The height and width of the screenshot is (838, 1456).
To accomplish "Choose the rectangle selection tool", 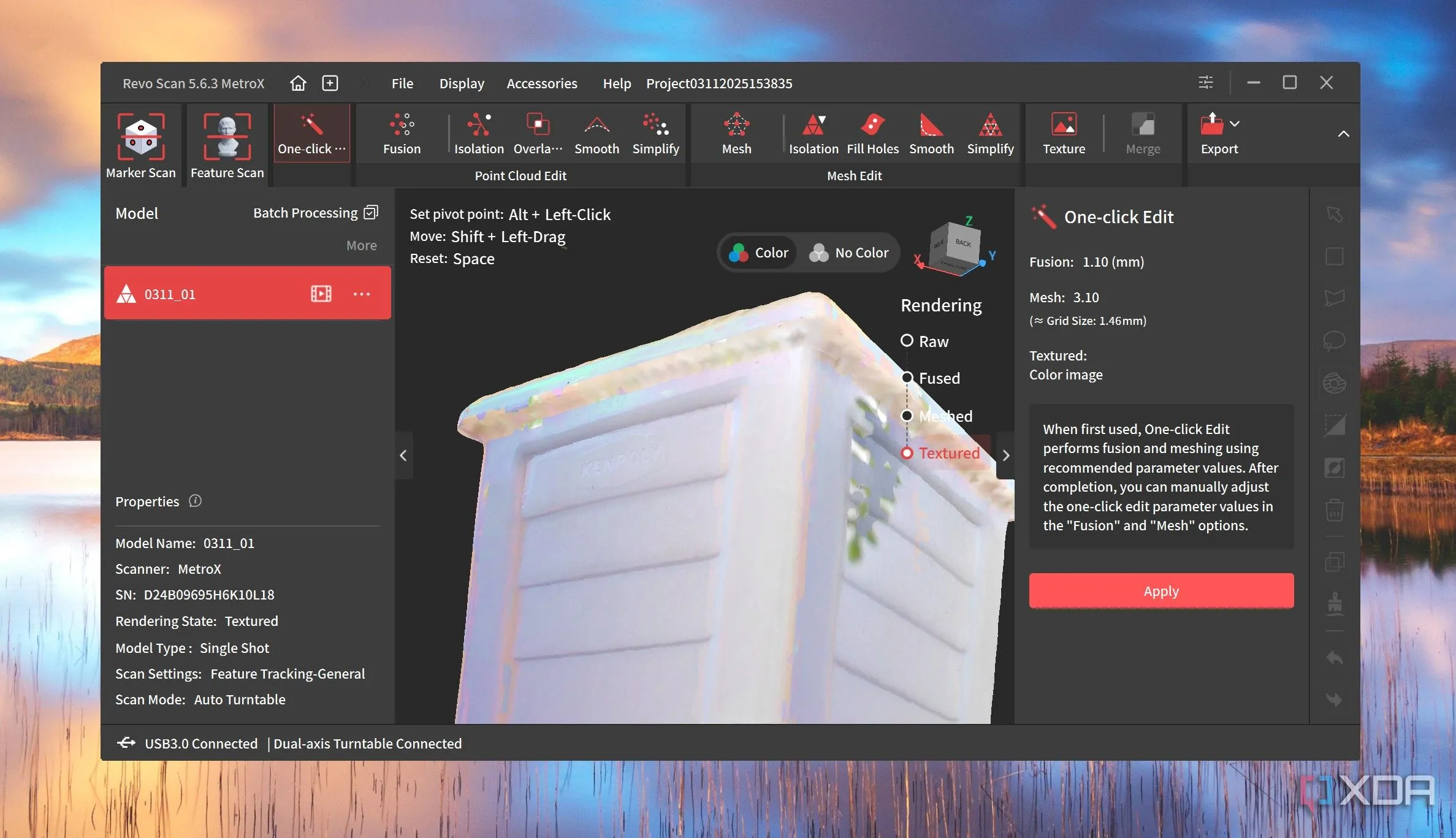I will tap(1334, 256).
